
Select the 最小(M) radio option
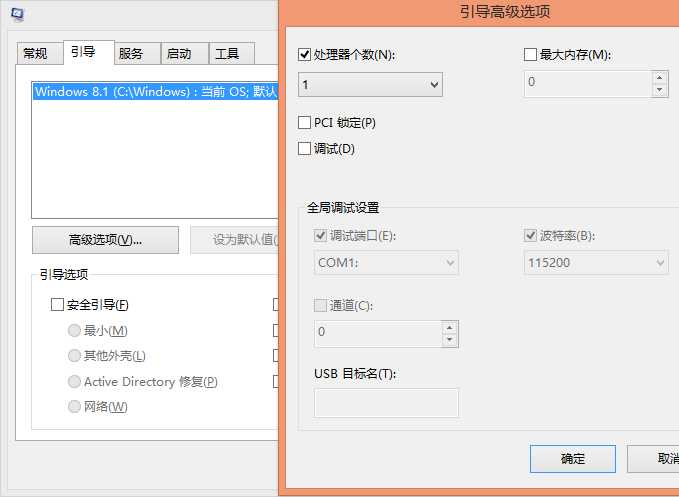(74, 331)
